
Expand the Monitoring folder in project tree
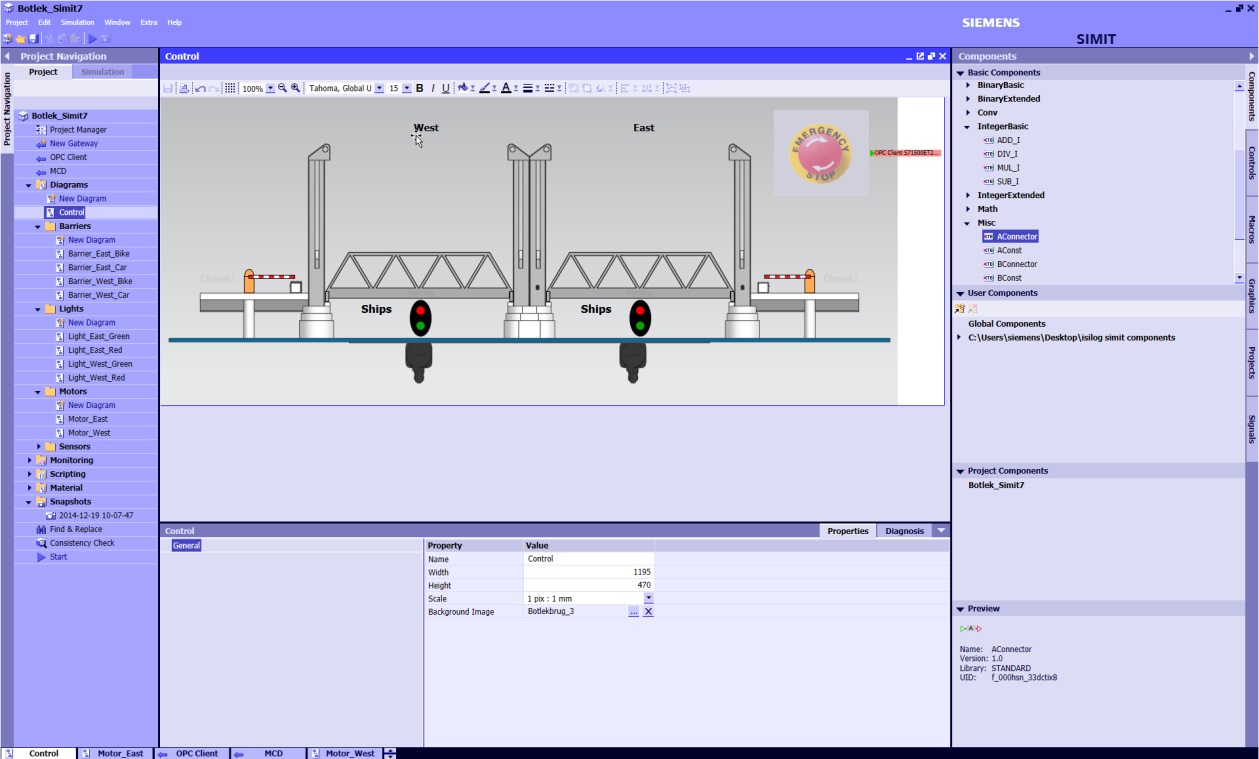tap(30, 460)
